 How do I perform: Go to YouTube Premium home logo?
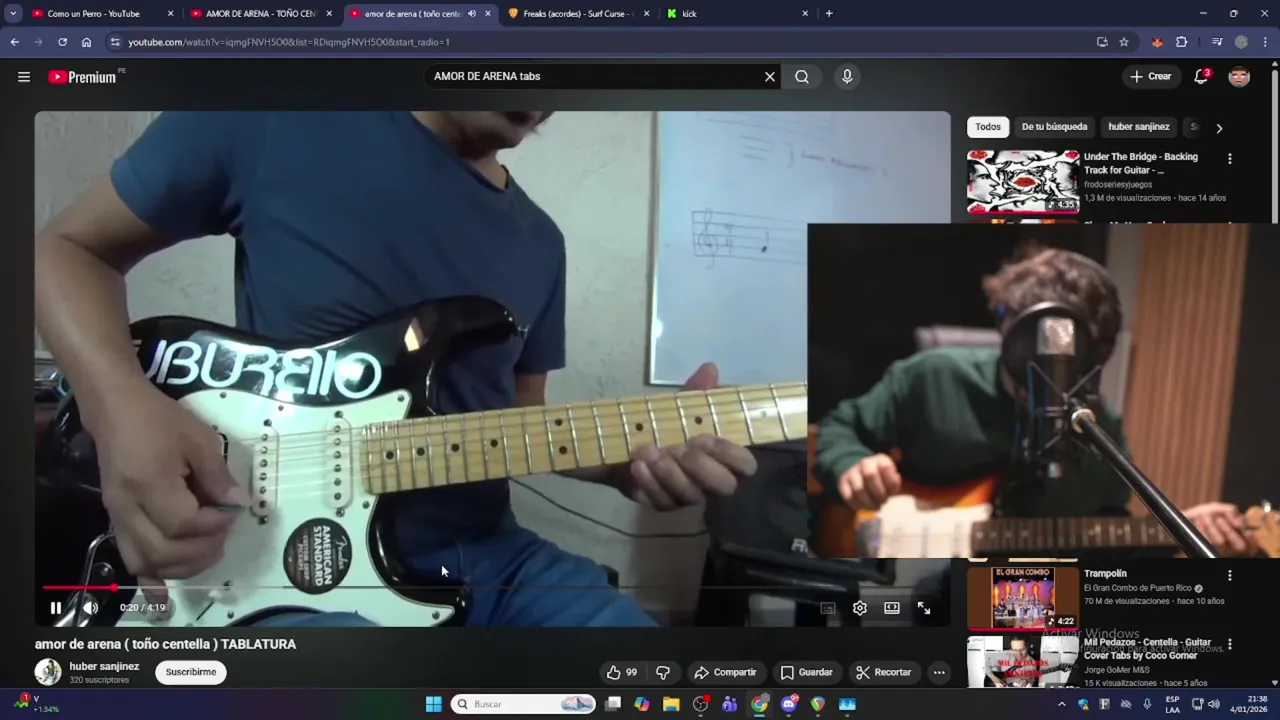83,77
